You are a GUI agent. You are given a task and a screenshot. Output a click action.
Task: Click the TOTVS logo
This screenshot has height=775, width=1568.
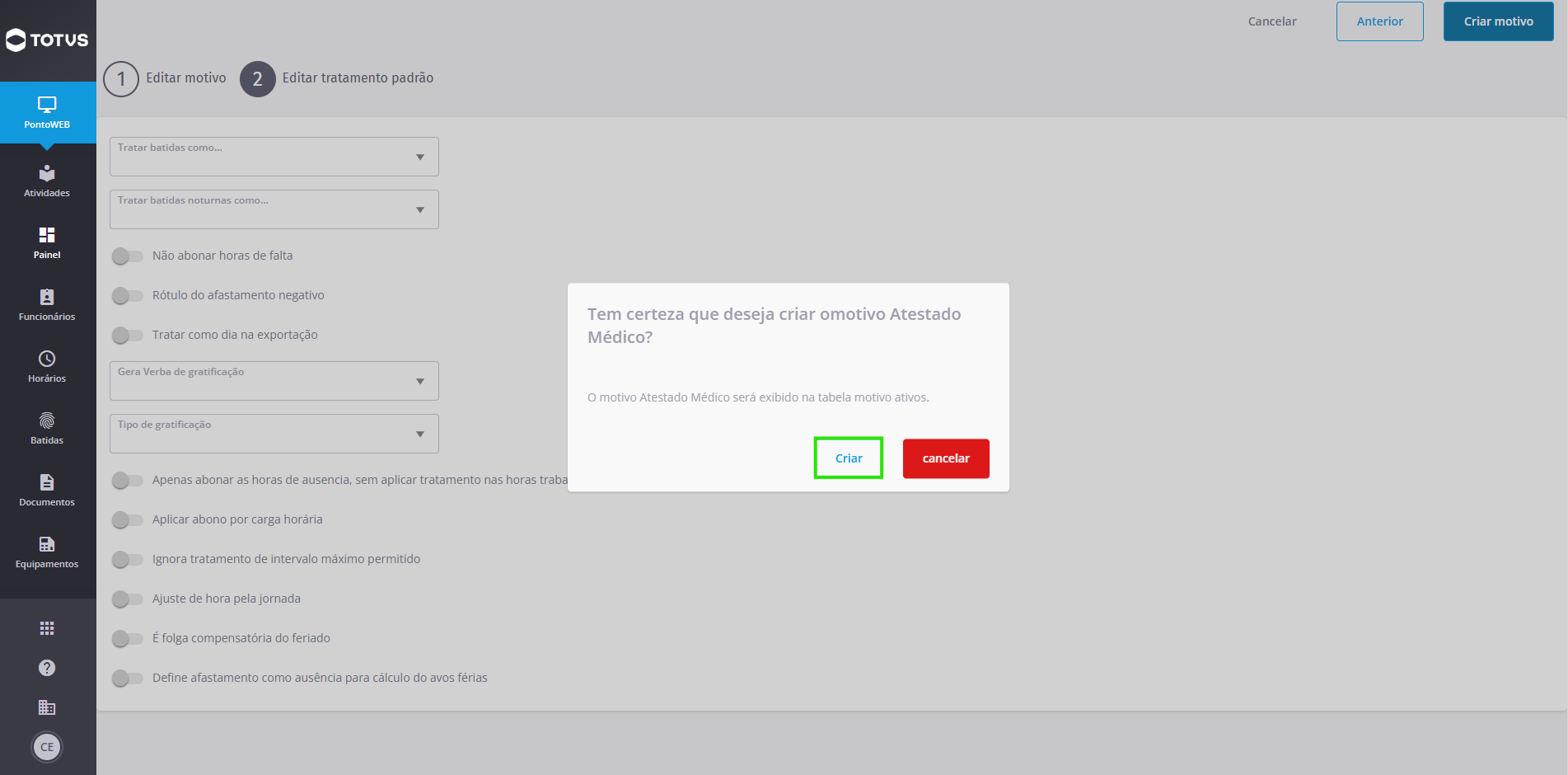coord(47,40)
